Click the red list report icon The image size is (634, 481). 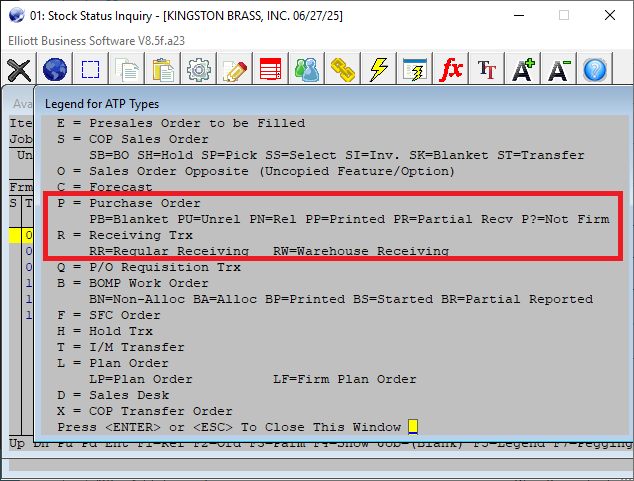coord(271,70)
